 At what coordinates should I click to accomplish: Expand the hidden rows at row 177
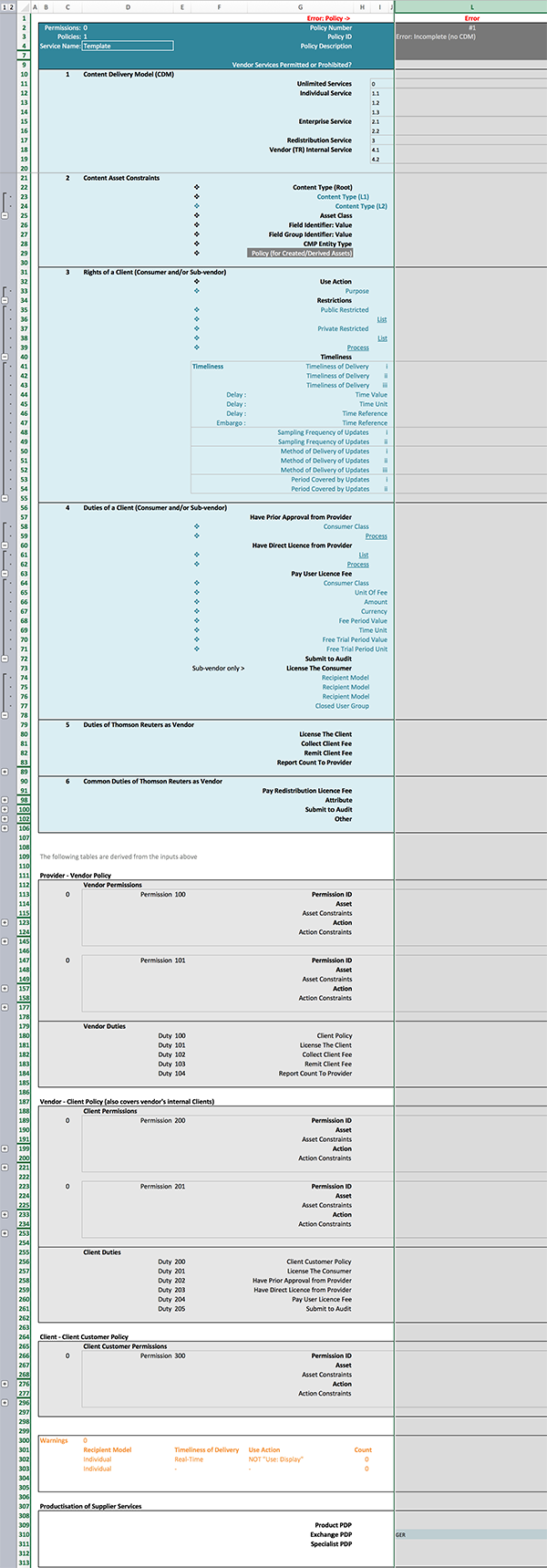coord(5,1007)
